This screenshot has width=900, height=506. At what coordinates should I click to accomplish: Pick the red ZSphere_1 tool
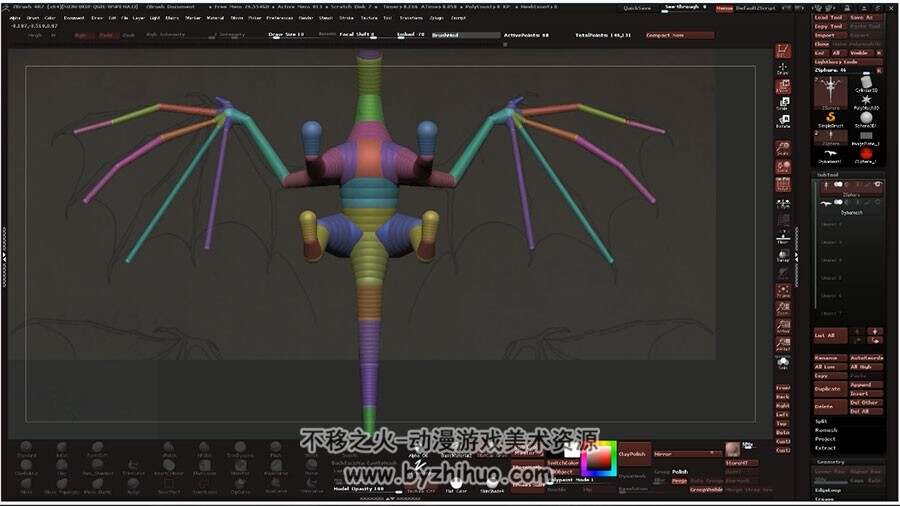pyautogui.click(x=866, y=155)
